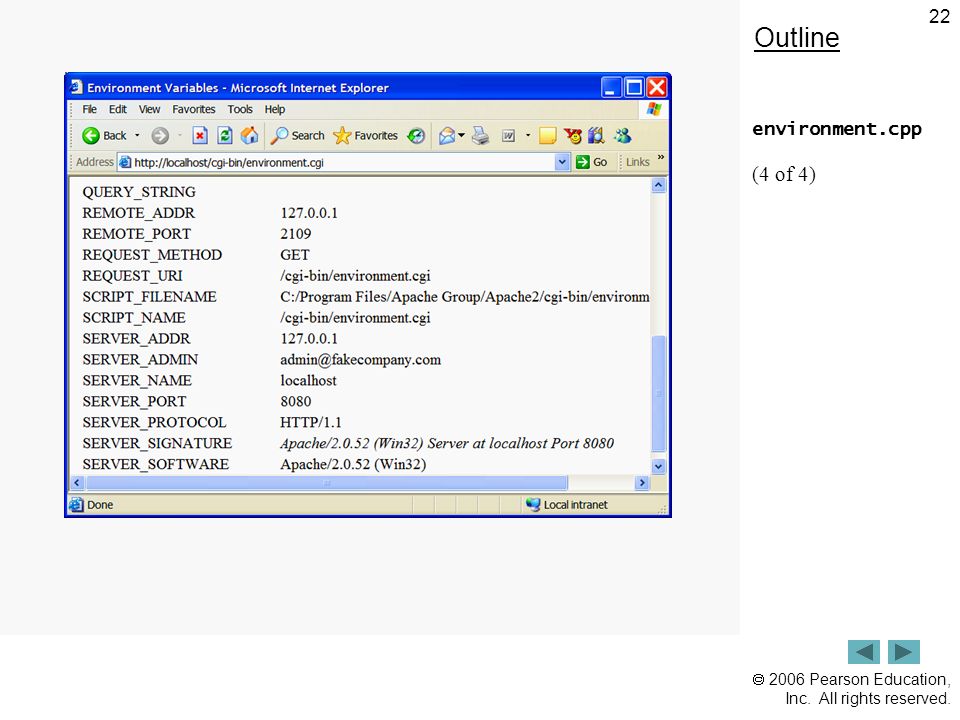
Task: Expand the Edit with Word dropdown arrow
Action: coord(528,135)
